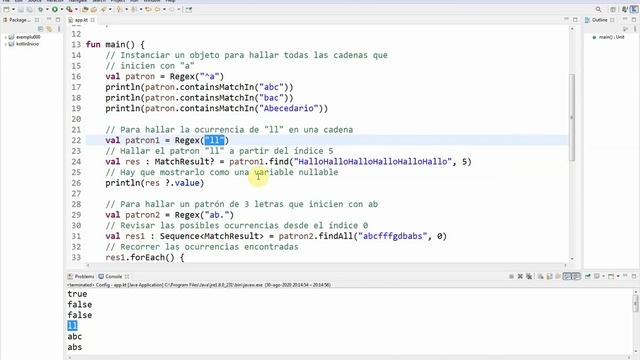The image size is (640, 360).
Task: Open the Outline view menu
Action: (635, 29)
